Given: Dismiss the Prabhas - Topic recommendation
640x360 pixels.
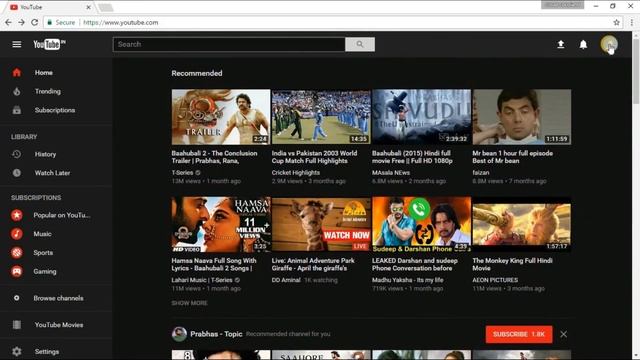Looking at the screenshot, I should click(564, 334).
